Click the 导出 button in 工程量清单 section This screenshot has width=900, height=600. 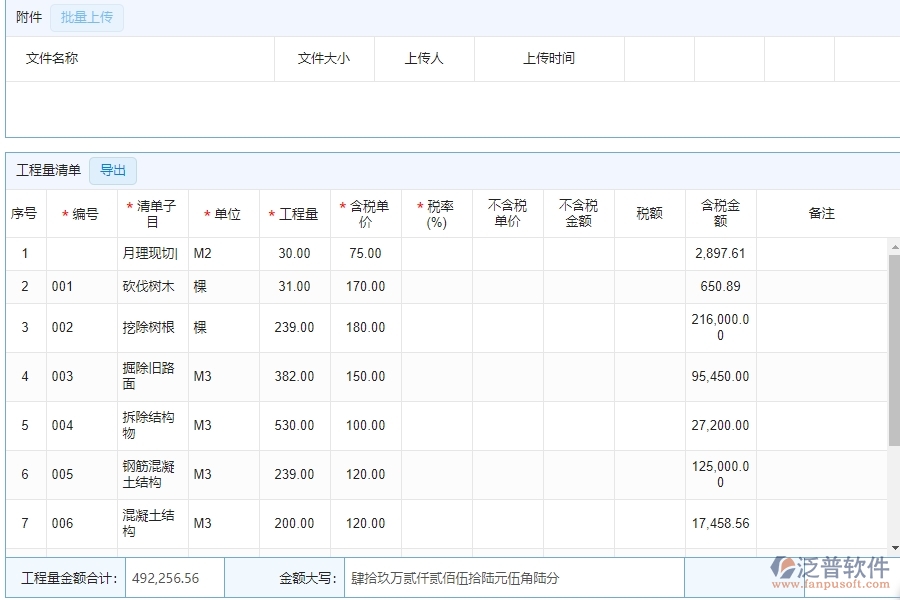coord(112,170)
